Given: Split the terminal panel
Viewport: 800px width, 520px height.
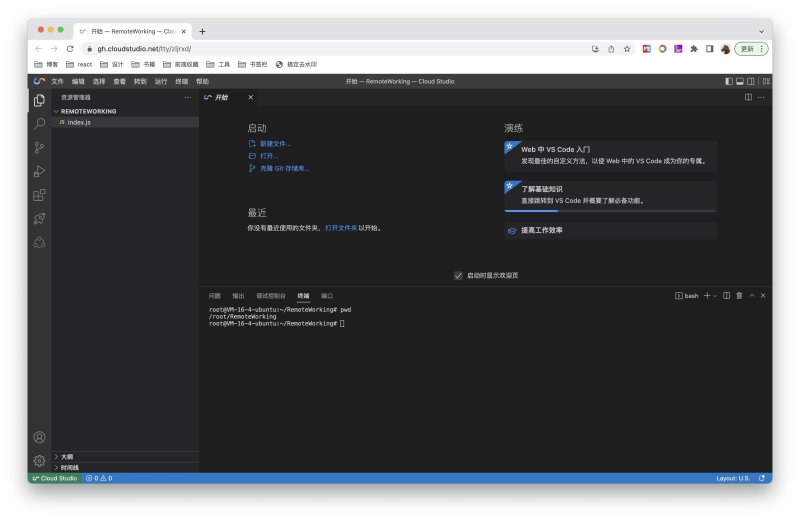Looking at the screenshot, I should coord(727,295).
